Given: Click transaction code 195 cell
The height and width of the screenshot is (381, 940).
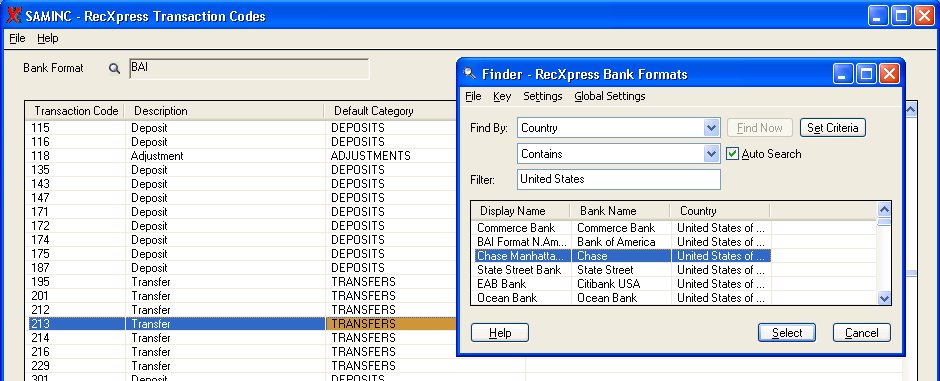Looking at the screenshot, I should click(77, 282).
